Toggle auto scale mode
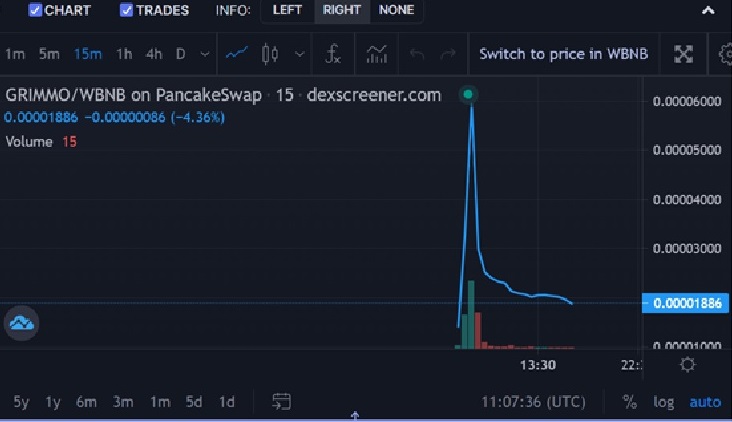This screenshot has width=732, height=422. [x=705, y=402]
